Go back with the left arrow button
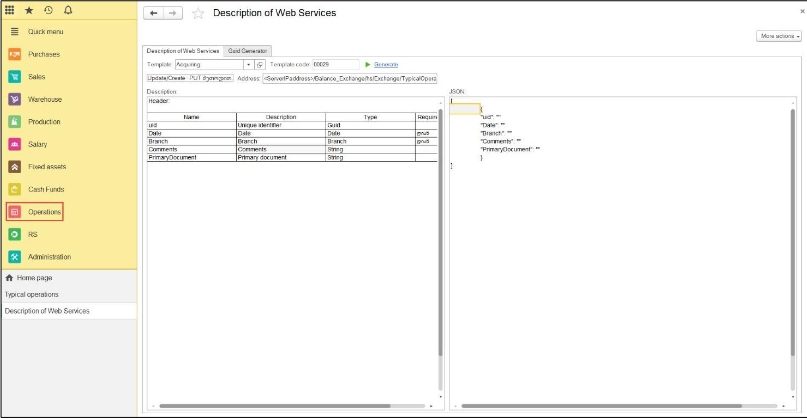Viewport: 807px width, 418px height. (x=154, y=13)
